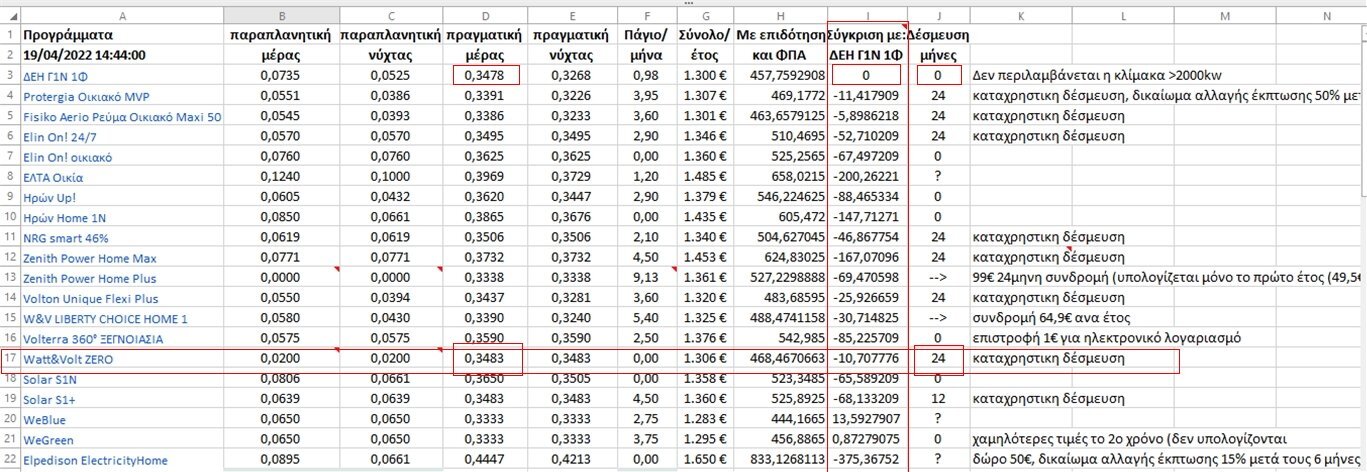Select the value 0,3478 in ΔΕΗ row

(x=485, y=75)
